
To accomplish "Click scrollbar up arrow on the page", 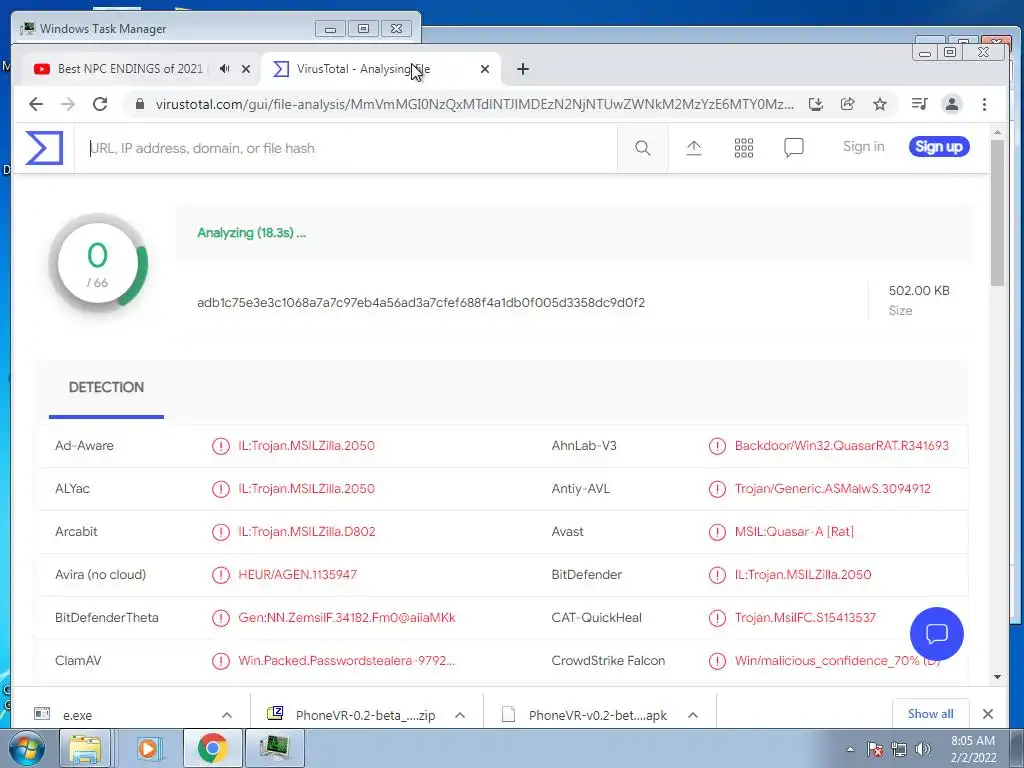I will [997, 132].
